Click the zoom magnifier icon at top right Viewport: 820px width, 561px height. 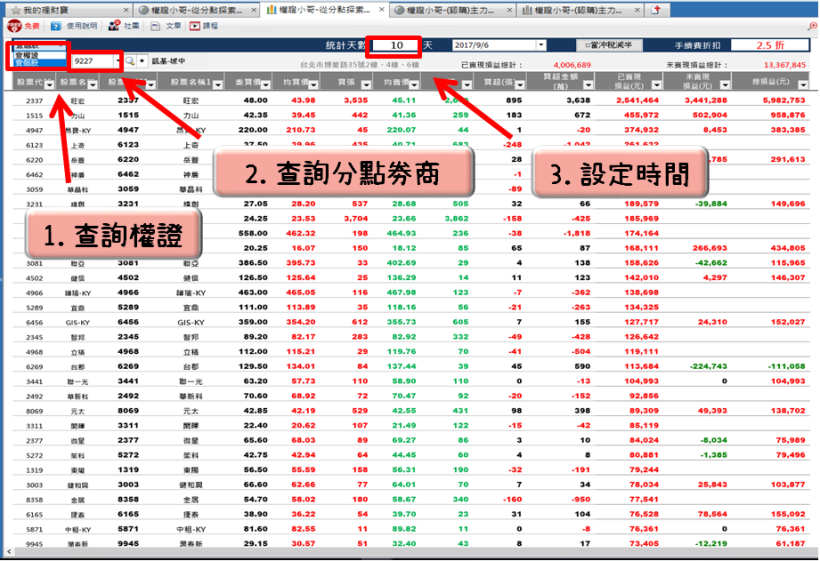coord(812,26)
